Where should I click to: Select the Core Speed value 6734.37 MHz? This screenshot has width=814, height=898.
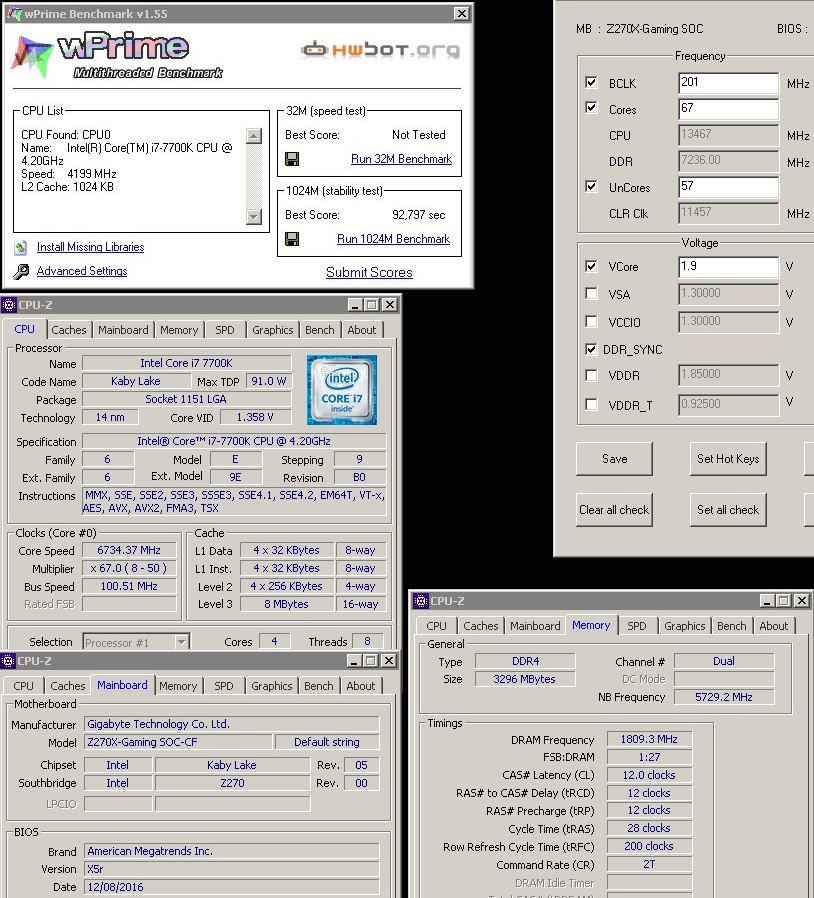click(129, 550)
